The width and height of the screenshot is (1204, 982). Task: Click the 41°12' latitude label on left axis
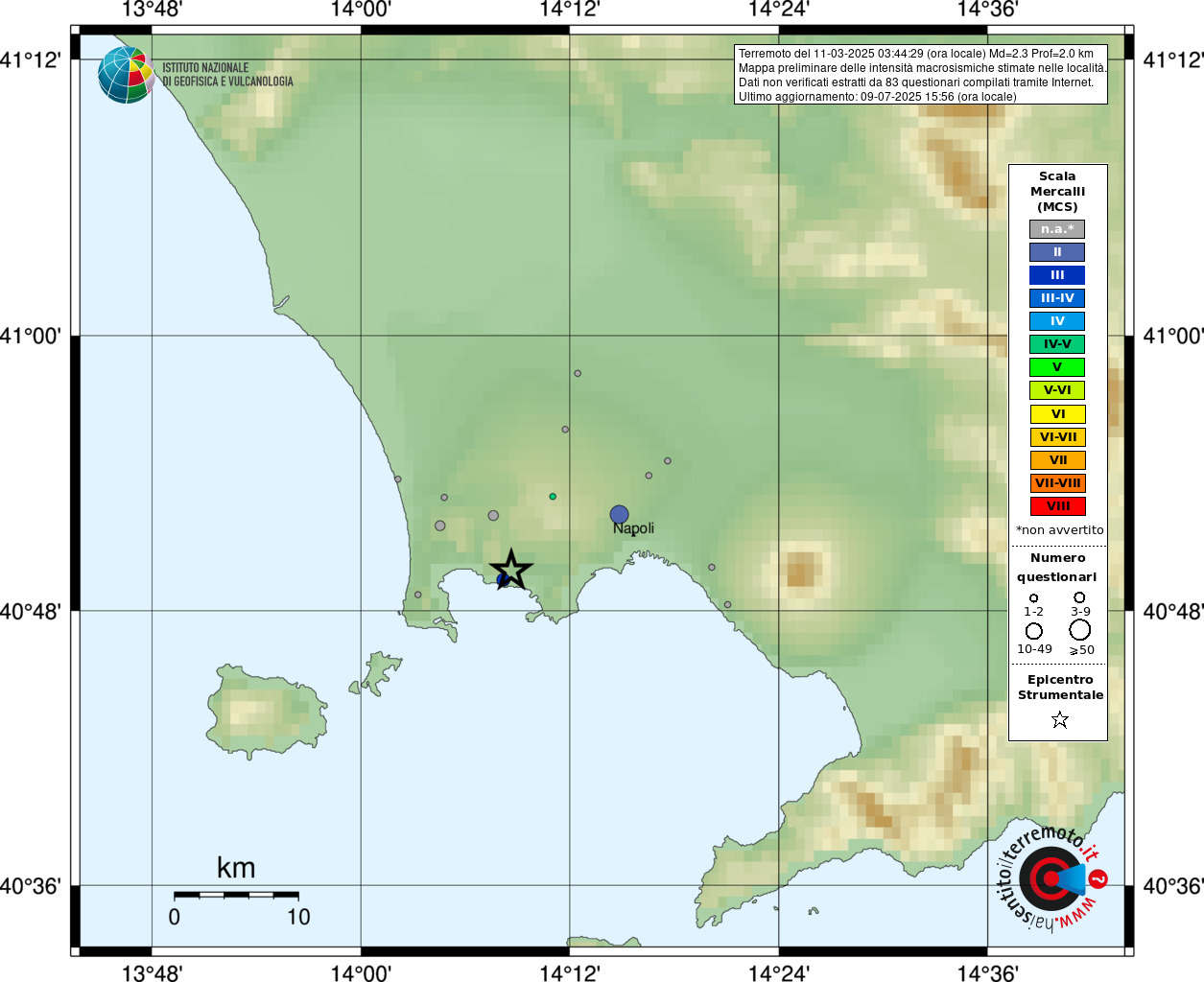tap(31, 59)
